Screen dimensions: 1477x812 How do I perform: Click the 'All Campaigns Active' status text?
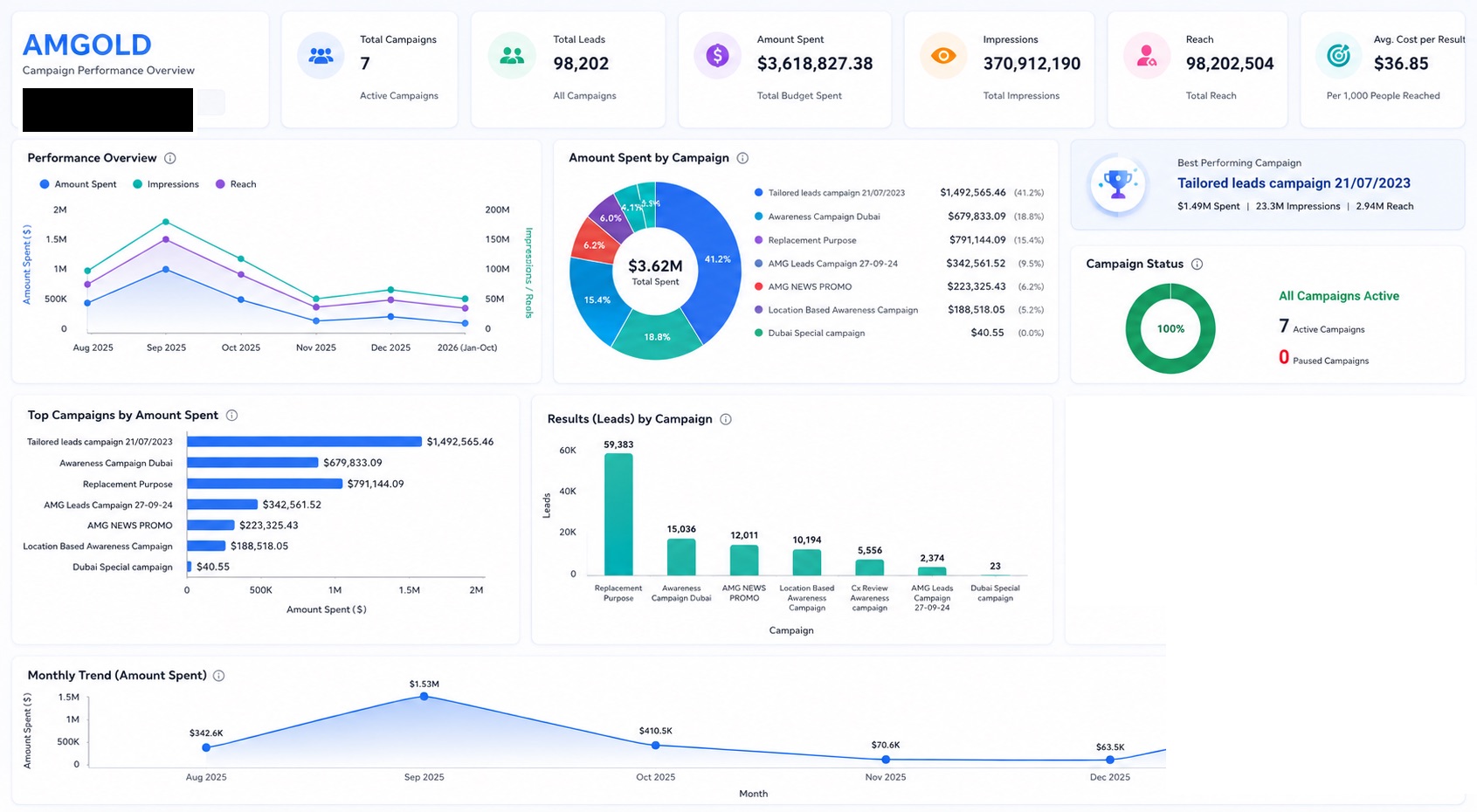(x=1339, y=296)
